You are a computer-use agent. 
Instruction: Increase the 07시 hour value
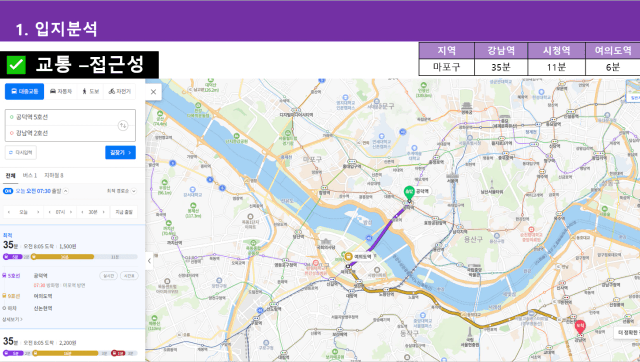[71, 212]
